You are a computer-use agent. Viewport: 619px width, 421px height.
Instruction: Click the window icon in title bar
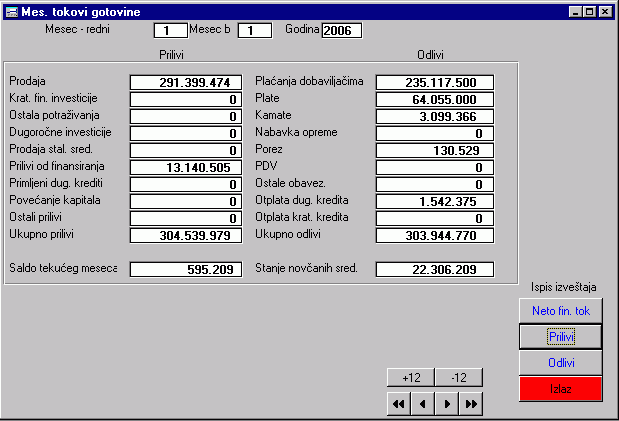[x=12, y=12]
